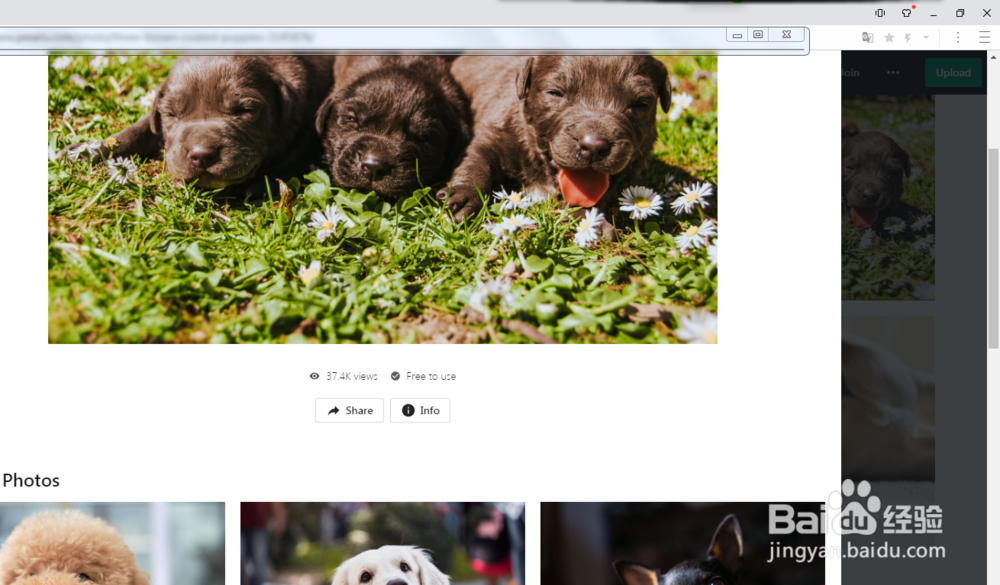Click the Share button
Image resolution: width=1000 pixels, height=585 pixels.
(x=349, y=410)
